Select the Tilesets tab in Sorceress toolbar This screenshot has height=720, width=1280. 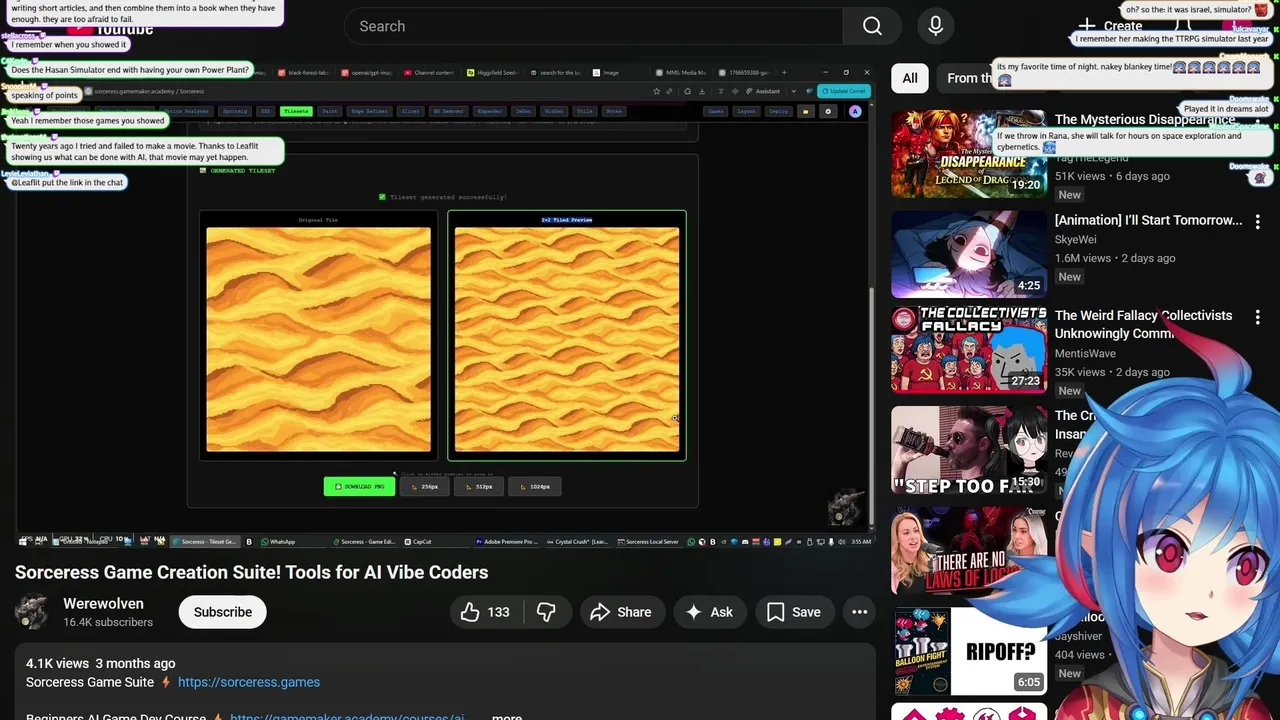click(x=297, y=111)
